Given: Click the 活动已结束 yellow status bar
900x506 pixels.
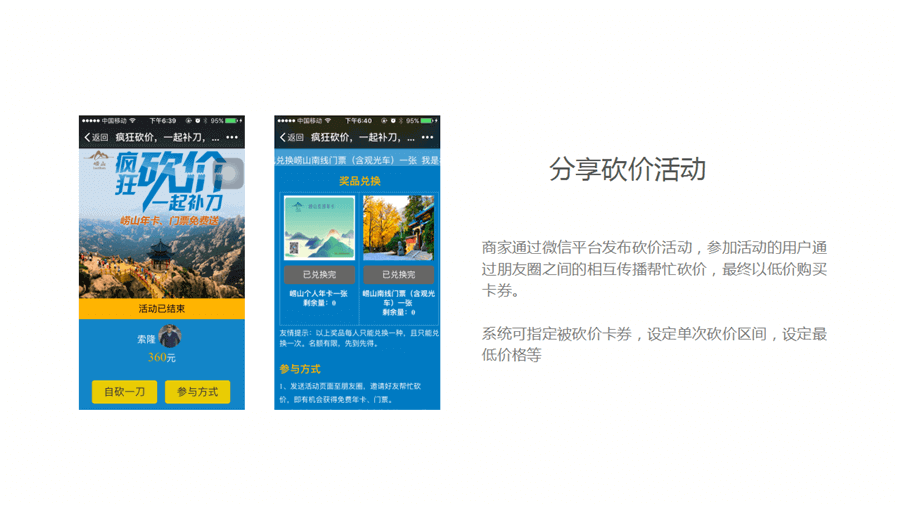Looking at the screenshot, I should 161,309.
